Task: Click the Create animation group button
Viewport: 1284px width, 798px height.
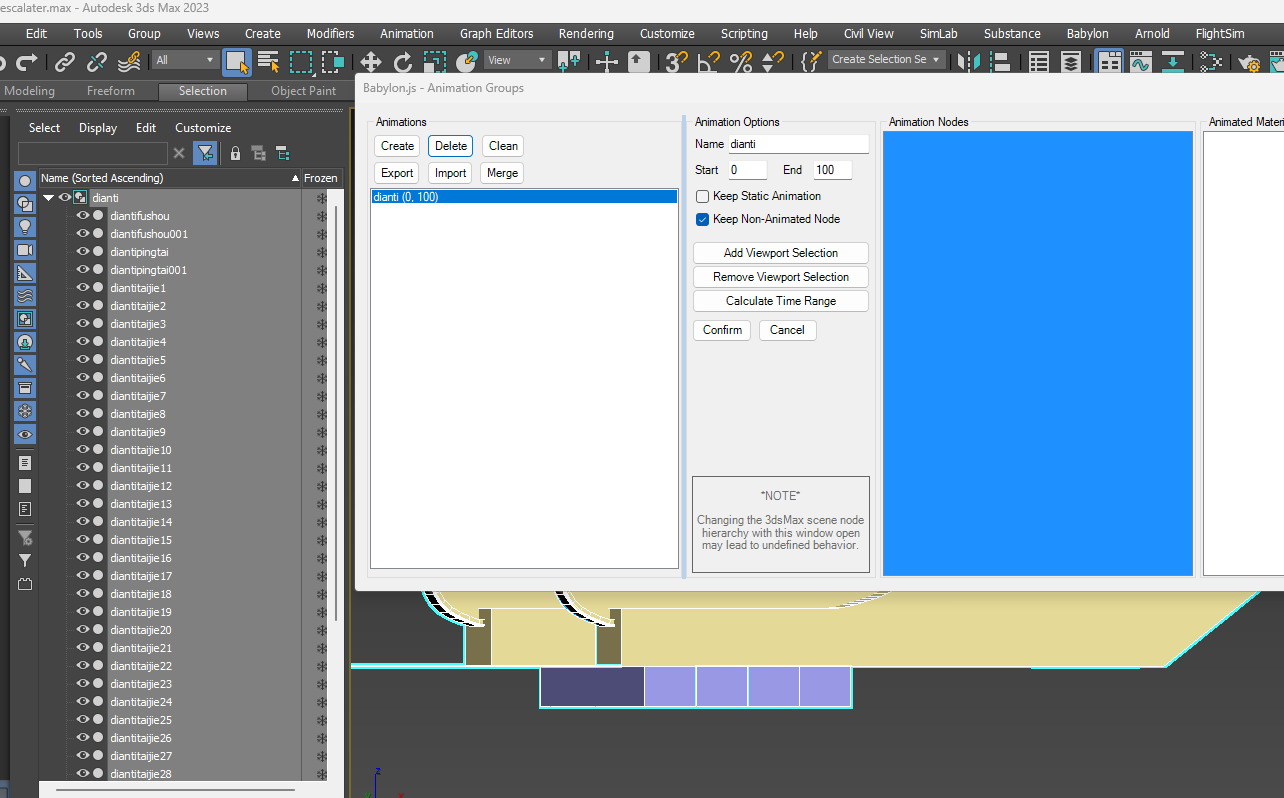Action: (x=397, y=146)
